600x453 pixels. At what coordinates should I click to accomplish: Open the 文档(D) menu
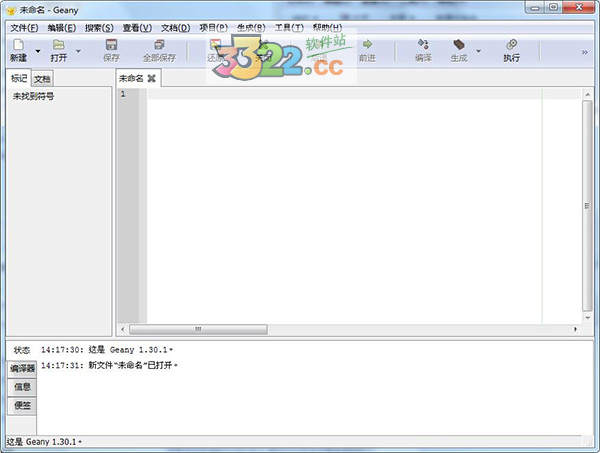click(x=175, y=28)
